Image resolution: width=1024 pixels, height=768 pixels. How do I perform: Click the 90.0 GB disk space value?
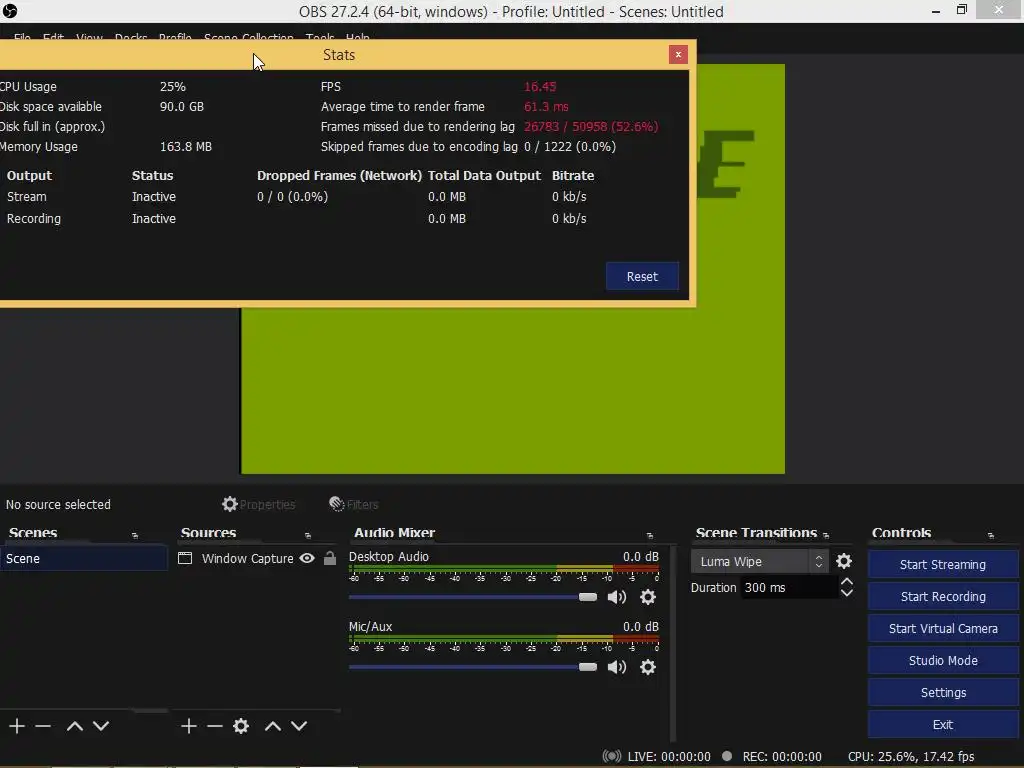tap(182, 106)
